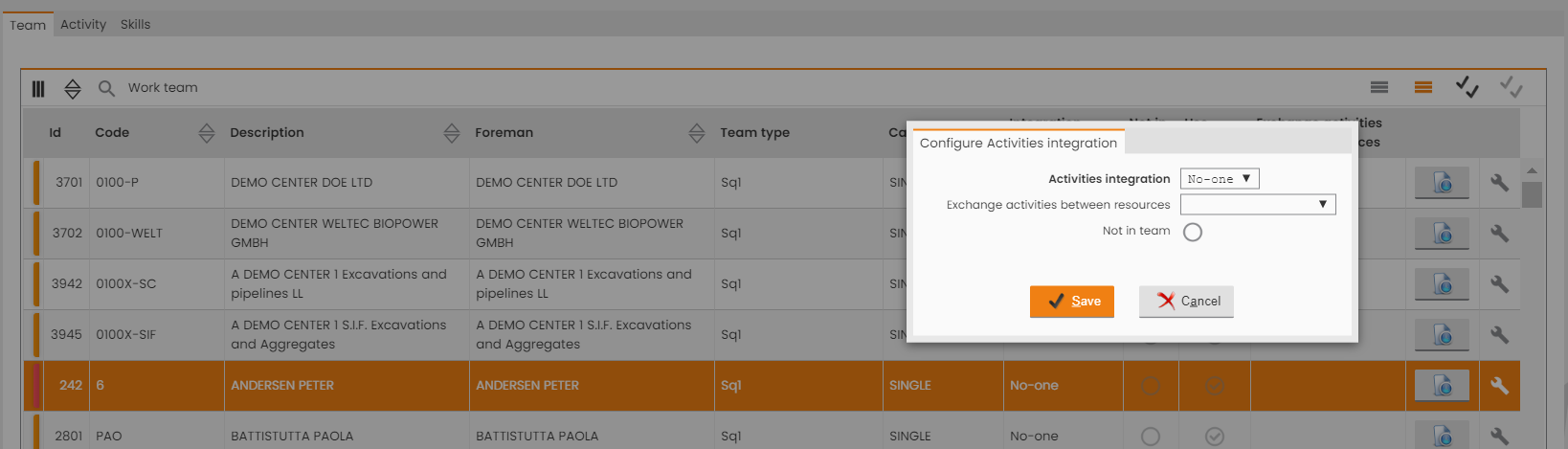
Task: Click the search magnifier icon
Action: tap(106, 88)
